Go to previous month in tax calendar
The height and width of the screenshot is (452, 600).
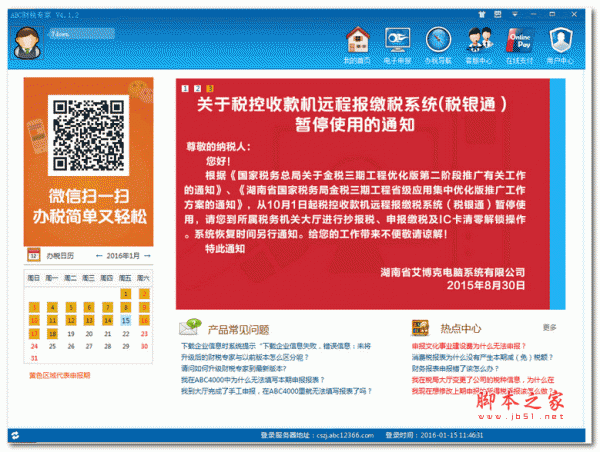(x=99, y=256)
